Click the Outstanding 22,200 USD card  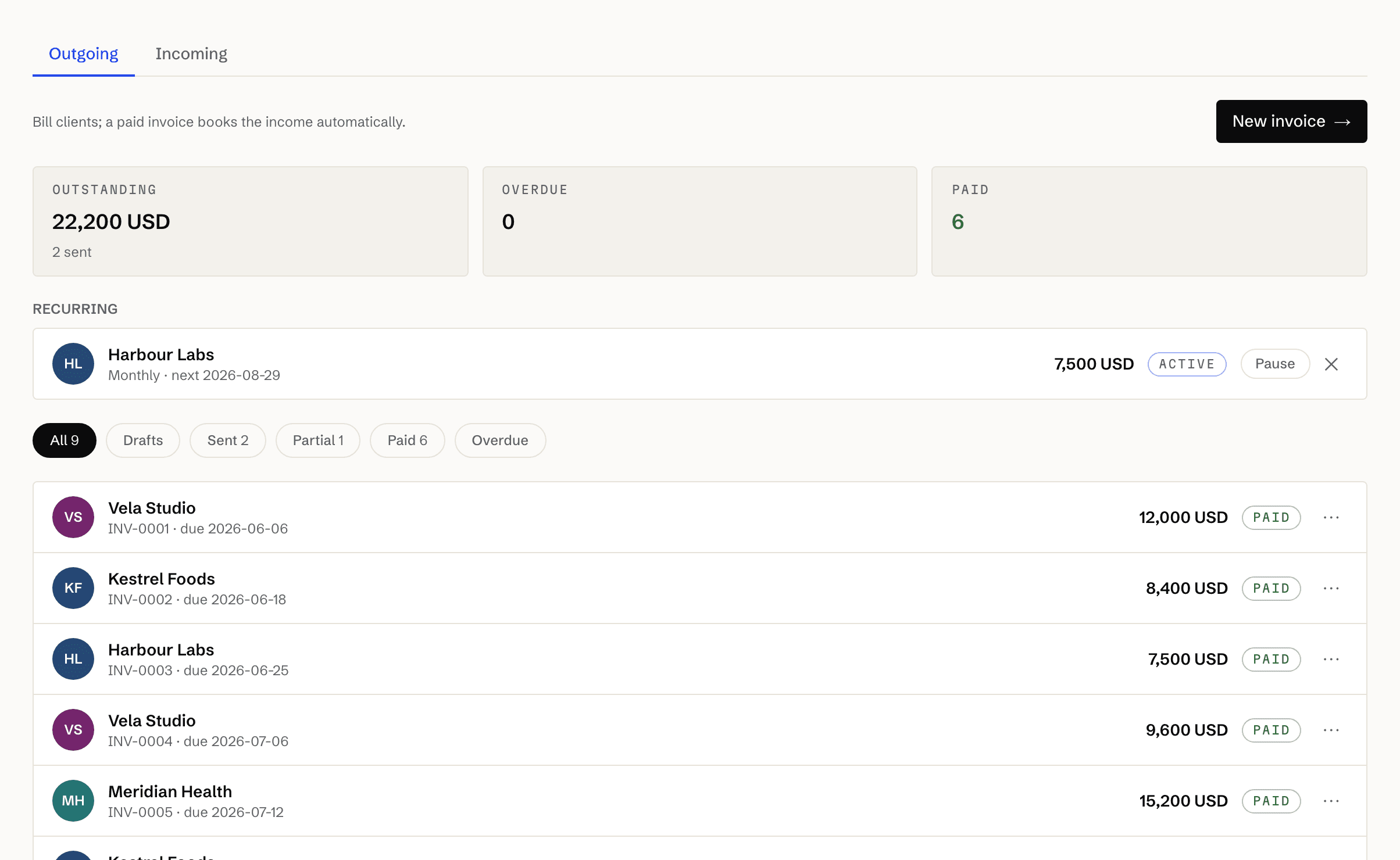click(x=251, y=221)
